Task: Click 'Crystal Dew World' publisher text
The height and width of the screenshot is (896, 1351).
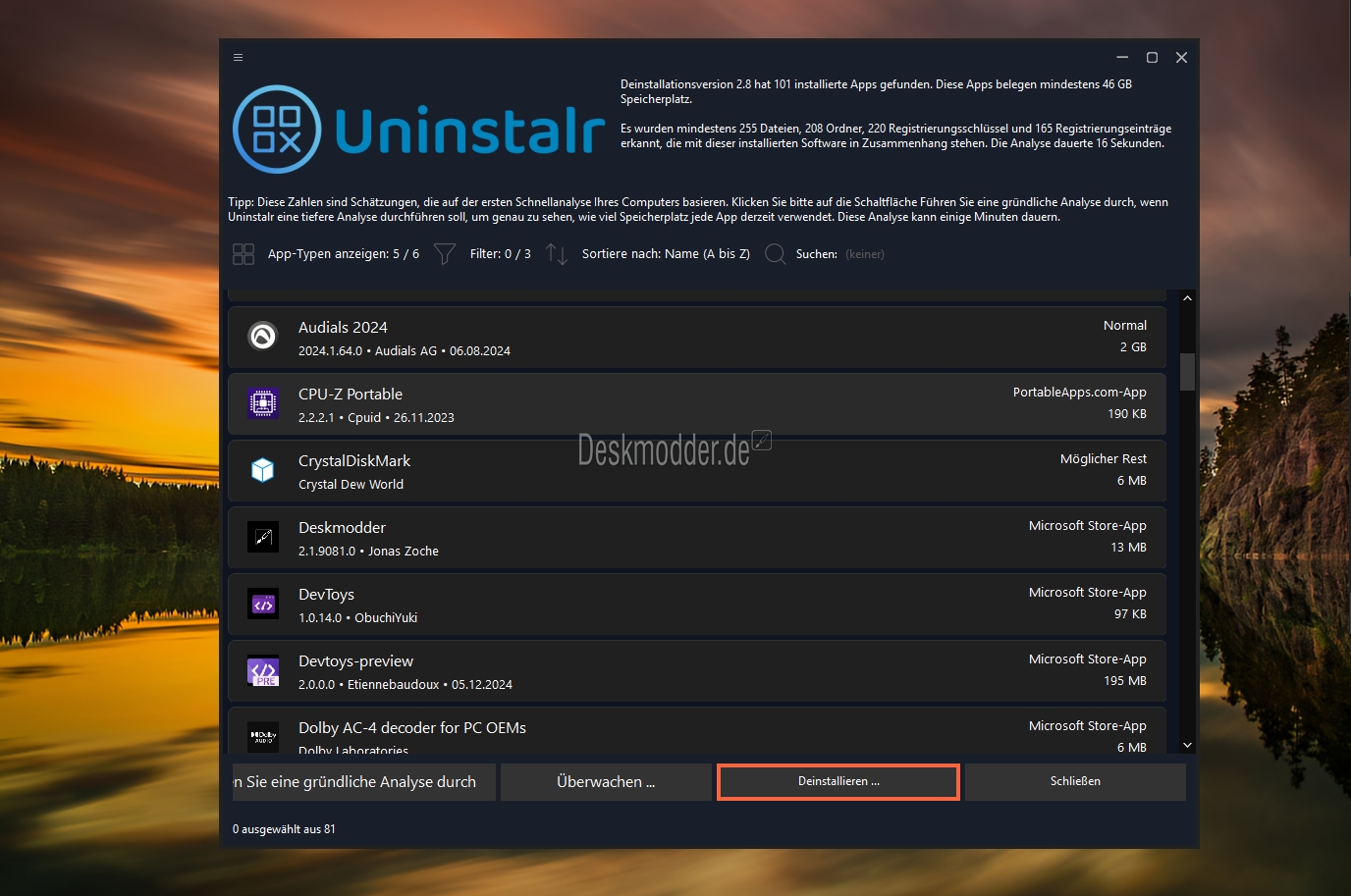Action: tap(351, 485)
